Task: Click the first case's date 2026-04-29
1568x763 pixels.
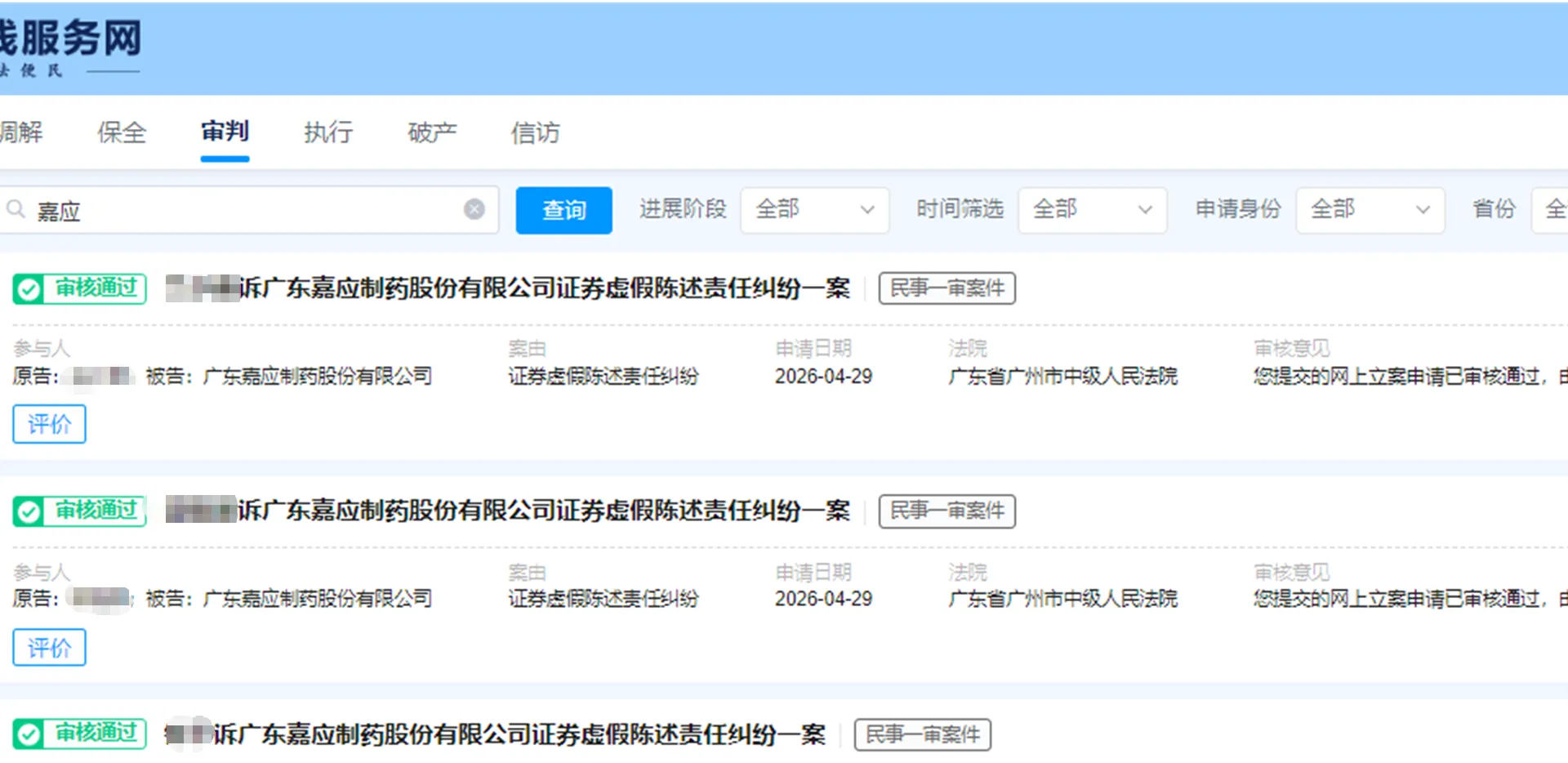Action: coord(823,377)
